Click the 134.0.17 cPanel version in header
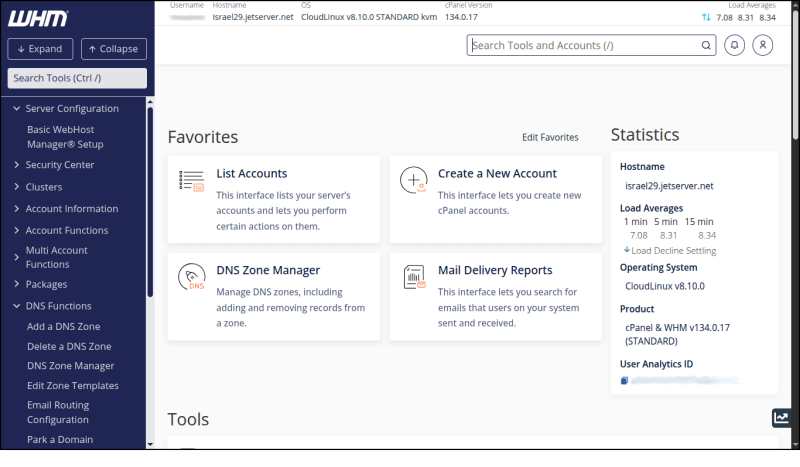The image size is (800, 467). click(461, 17)
